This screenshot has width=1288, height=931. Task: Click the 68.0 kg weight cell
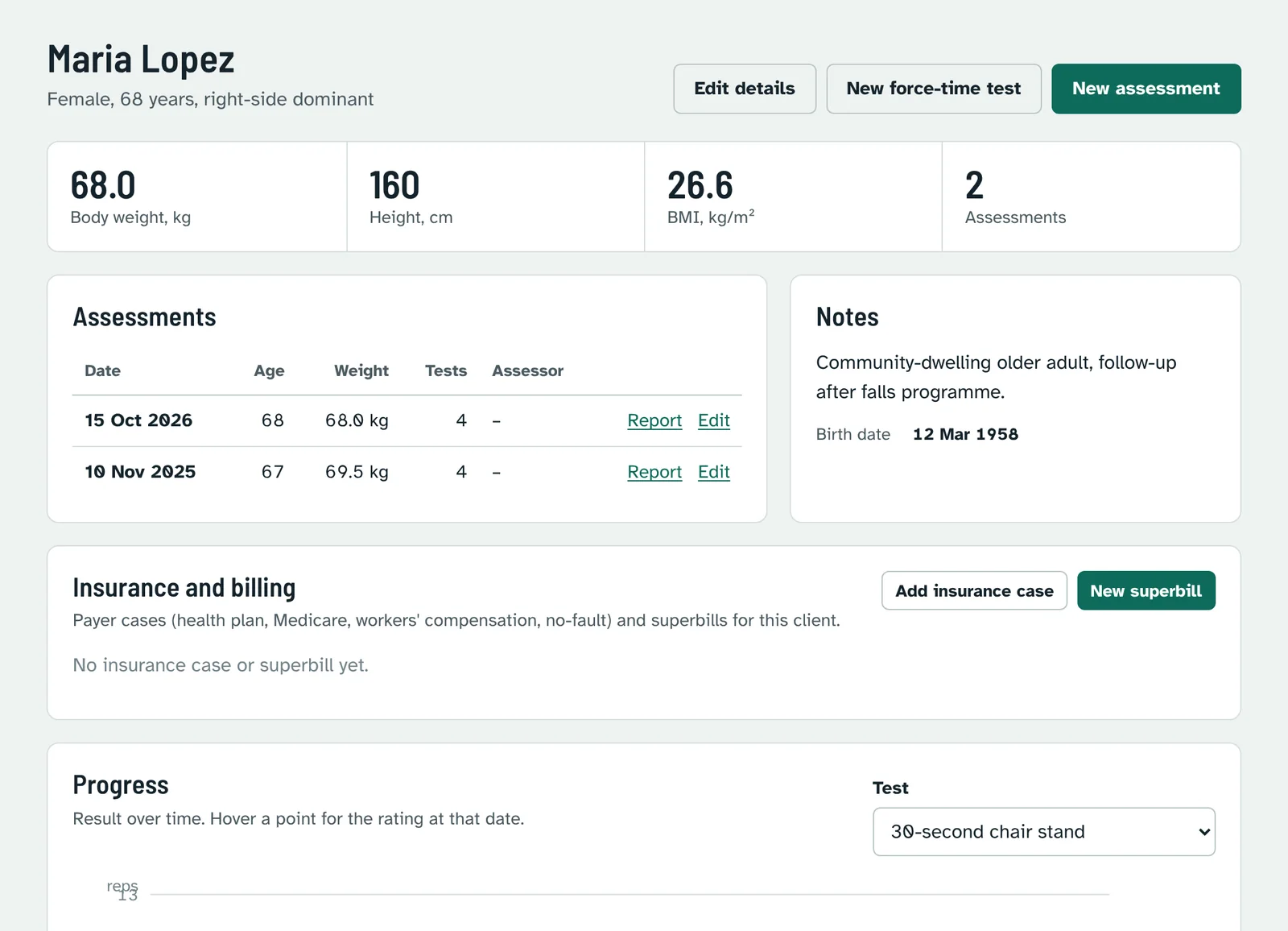[357, 420]
